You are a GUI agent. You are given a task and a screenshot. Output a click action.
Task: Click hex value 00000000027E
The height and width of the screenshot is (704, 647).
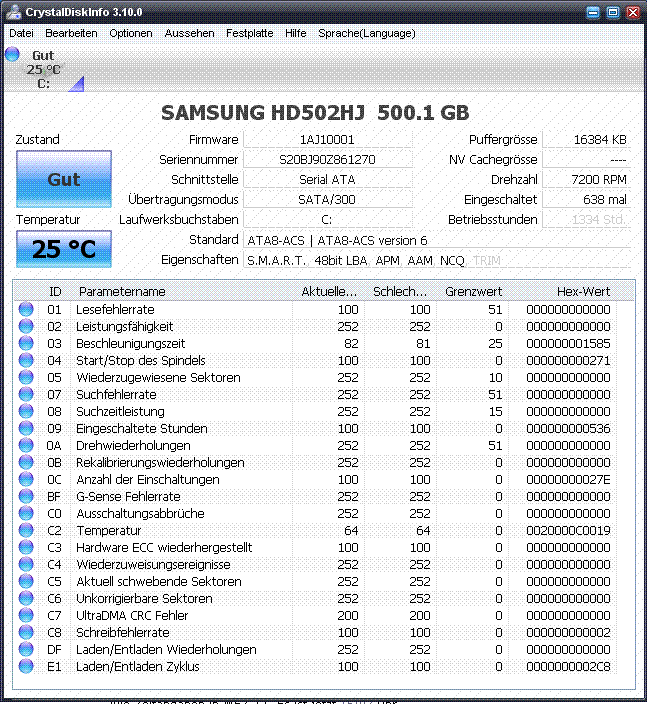tap(568, 480)
